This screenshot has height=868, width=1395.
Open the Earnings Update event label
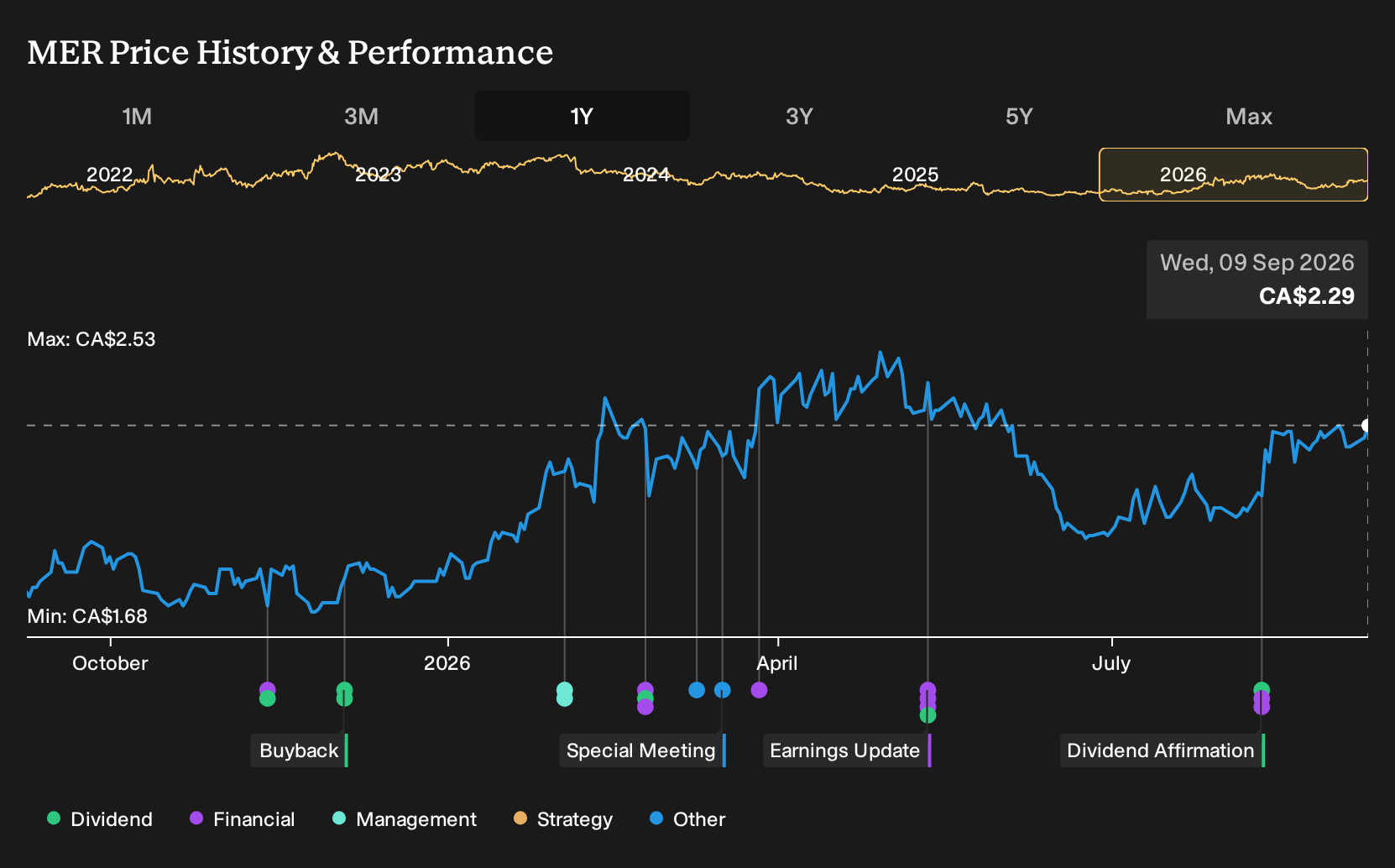[846, 750]
